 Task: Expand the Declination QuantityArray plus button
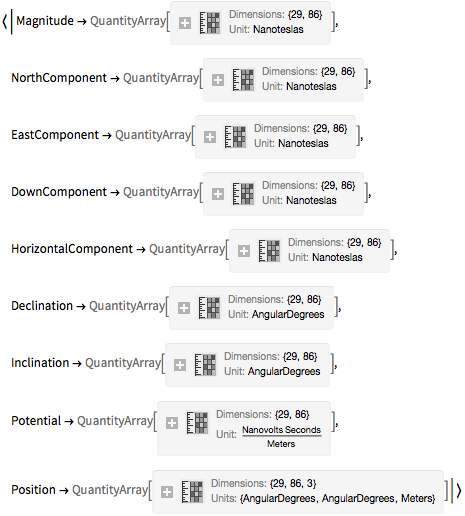(x=184, y=308)
